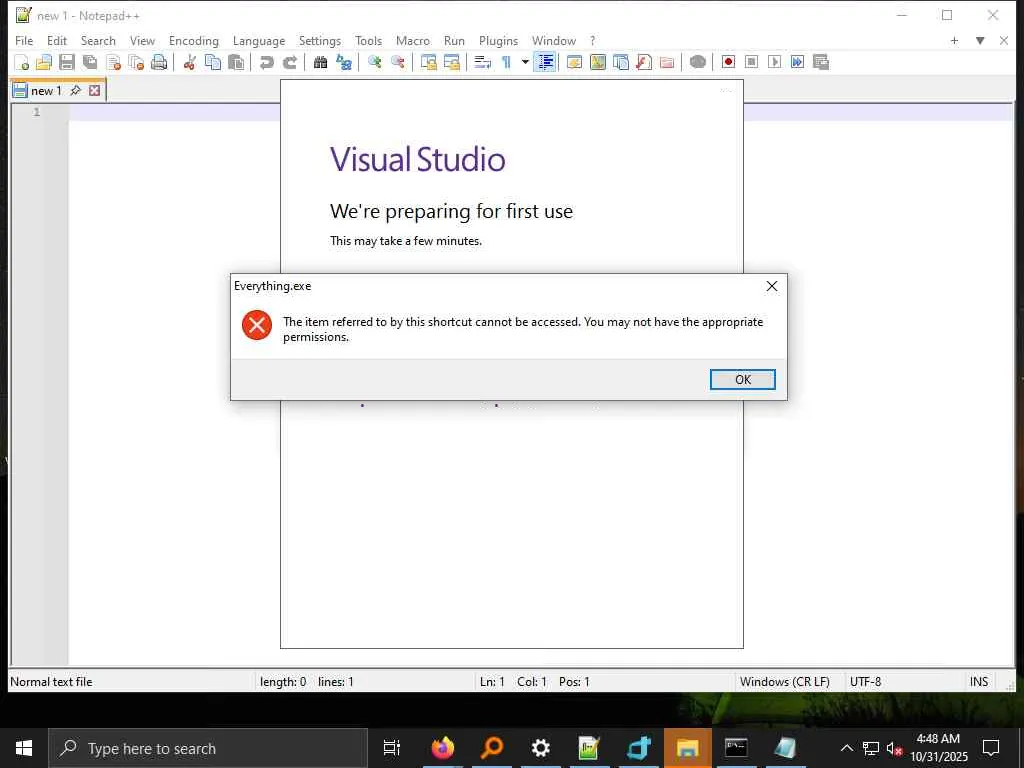Open the Replace dialog toolbar icon

tap(344, 62)
